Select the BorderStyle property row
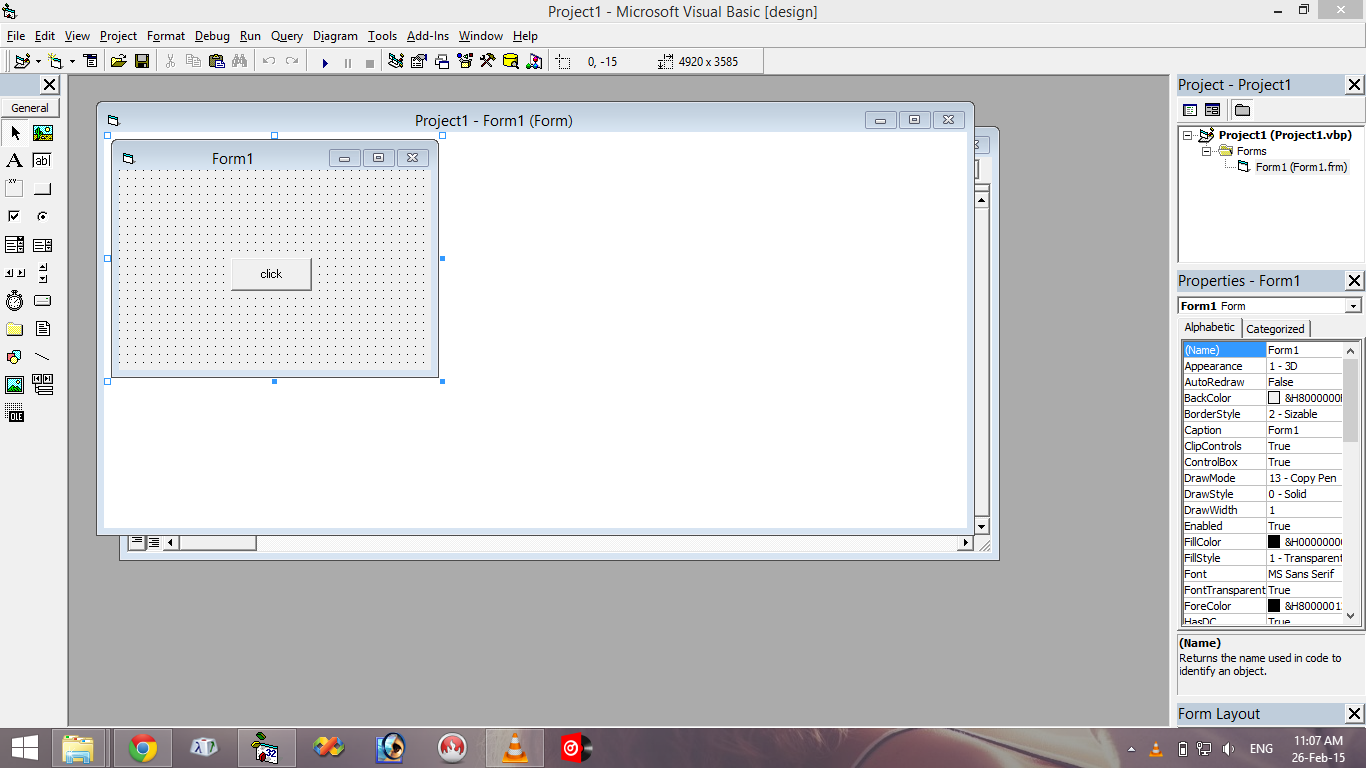The image size is (1366, 768). [1262, 414]
